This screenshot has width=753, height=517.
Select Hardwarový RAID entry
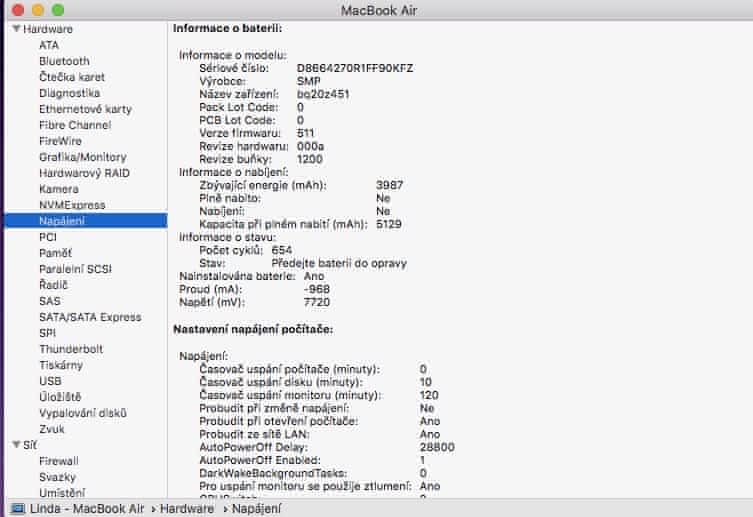coord(85,173)
